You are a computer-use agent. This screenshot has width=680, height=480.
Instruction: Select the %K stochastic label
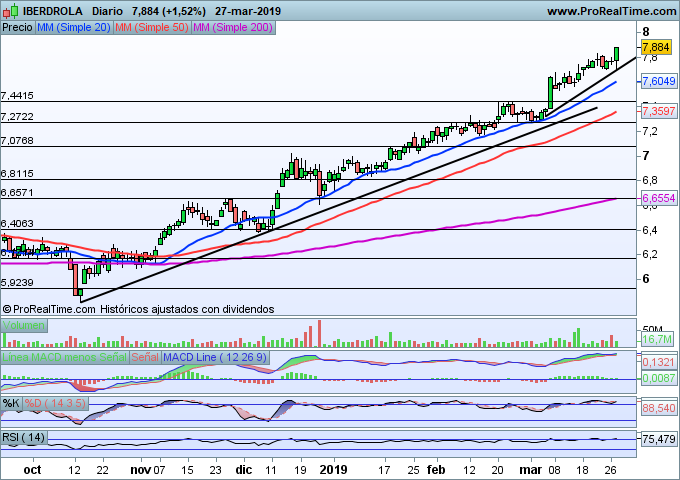(11, 403)
